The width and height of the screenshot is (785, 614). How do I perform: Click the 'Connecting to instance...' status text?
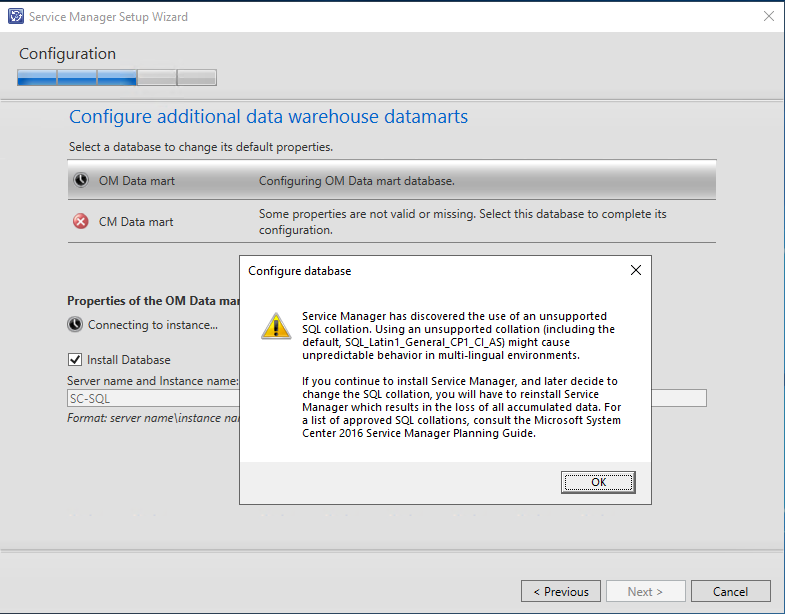click(x=153, y=325)
